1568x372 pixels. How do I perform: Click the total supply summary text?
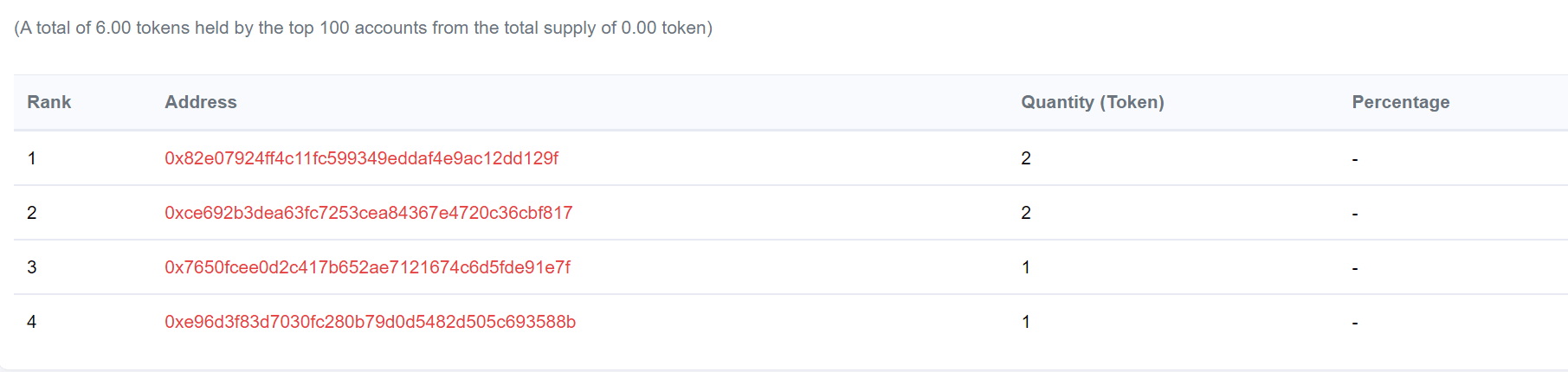pyautogui.click(x=363, y=28)
